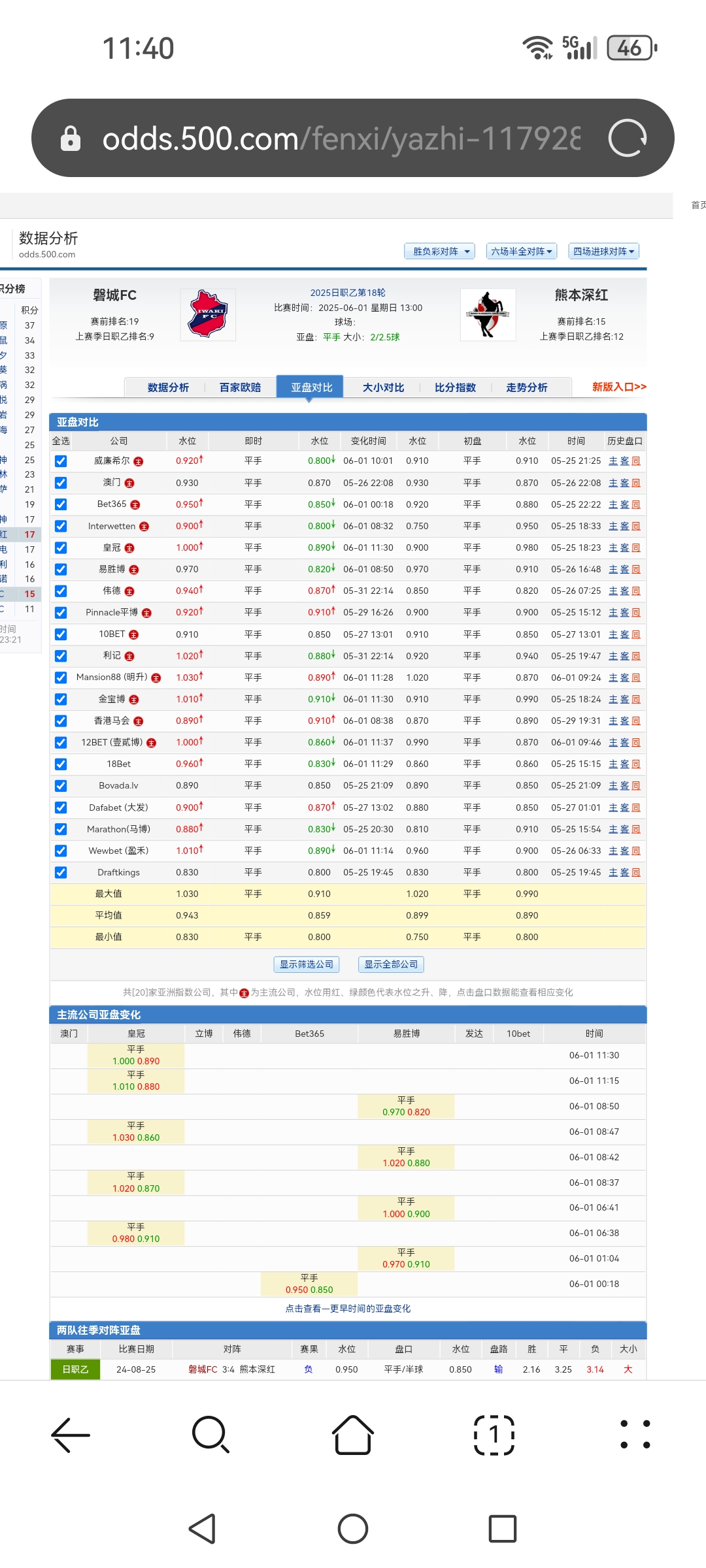Click the 磐城FC team logo
This screenshot has width=706, height=1568.
[x=208, y=314]
